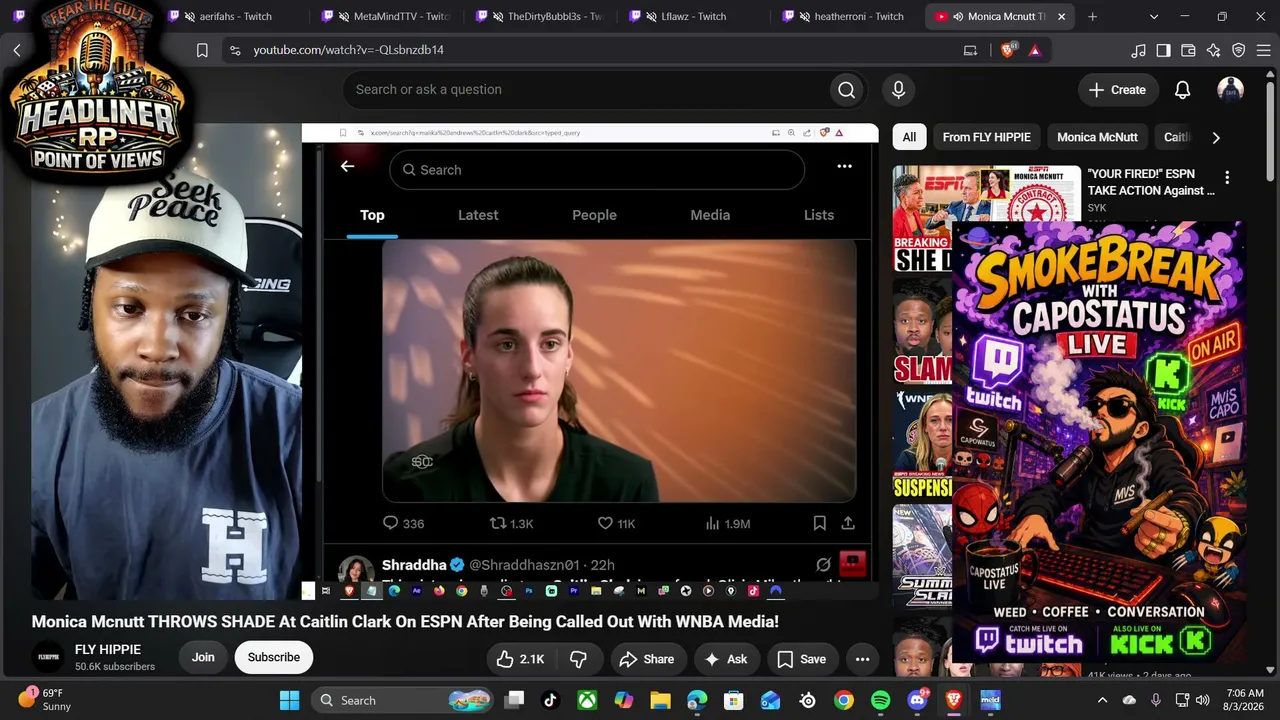
Task: Open the Brave VPN shield icon
Action: (1238, 50)
